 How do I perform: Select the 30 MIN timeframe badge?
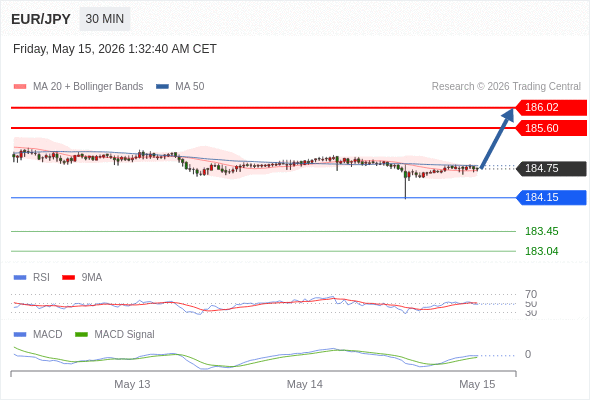(x=105, y=19)
